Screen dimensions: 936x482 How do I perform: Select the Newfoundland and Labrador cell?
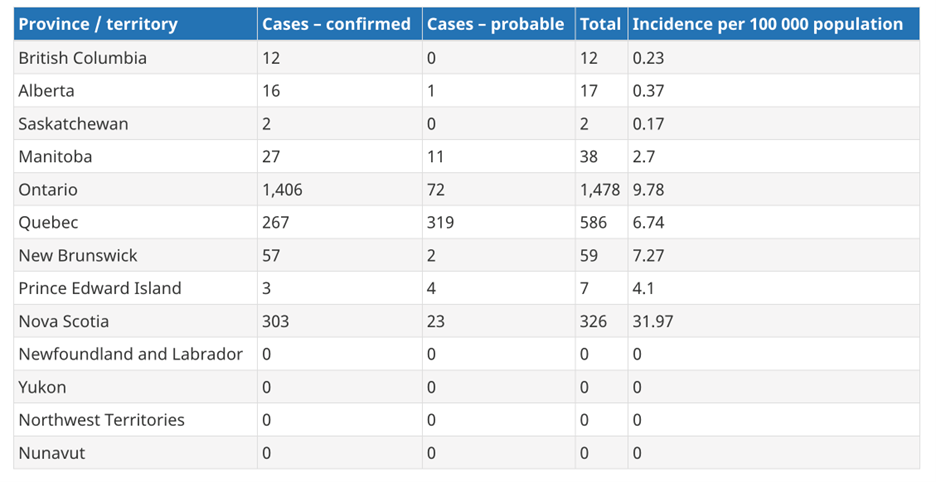pos(130,354)
